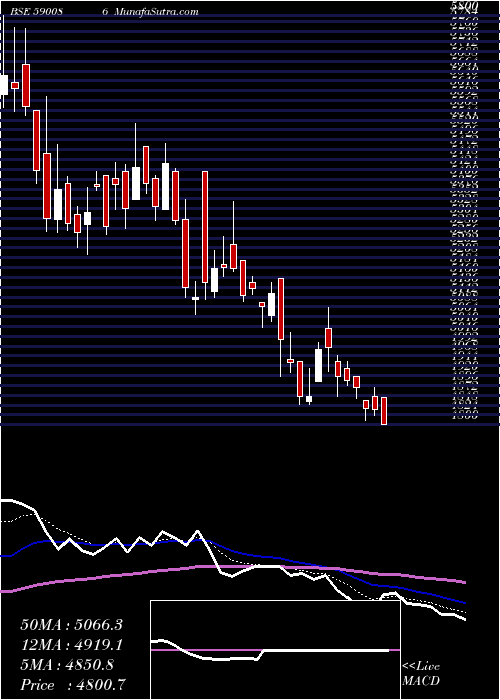Click the Price : 4800.7 value
The image size is (500, 700).
coord(73,684)
